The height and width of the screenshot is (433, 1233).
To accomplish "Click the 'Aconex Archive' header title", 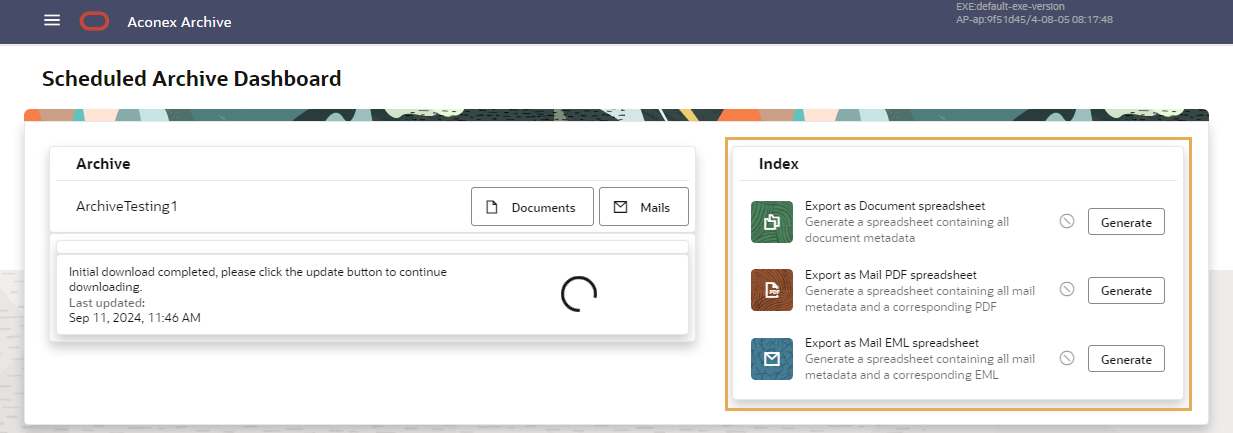I will pyautogui.click(x=180, y=22).
